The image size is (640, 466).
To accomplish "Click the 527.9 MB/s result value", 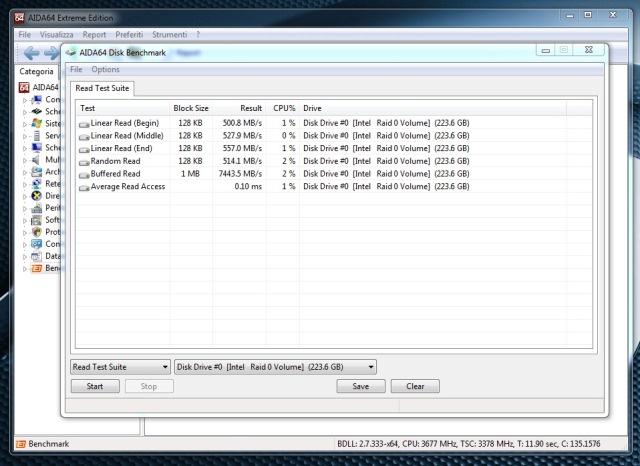I will pyautogui.click(x=242, y=135).
